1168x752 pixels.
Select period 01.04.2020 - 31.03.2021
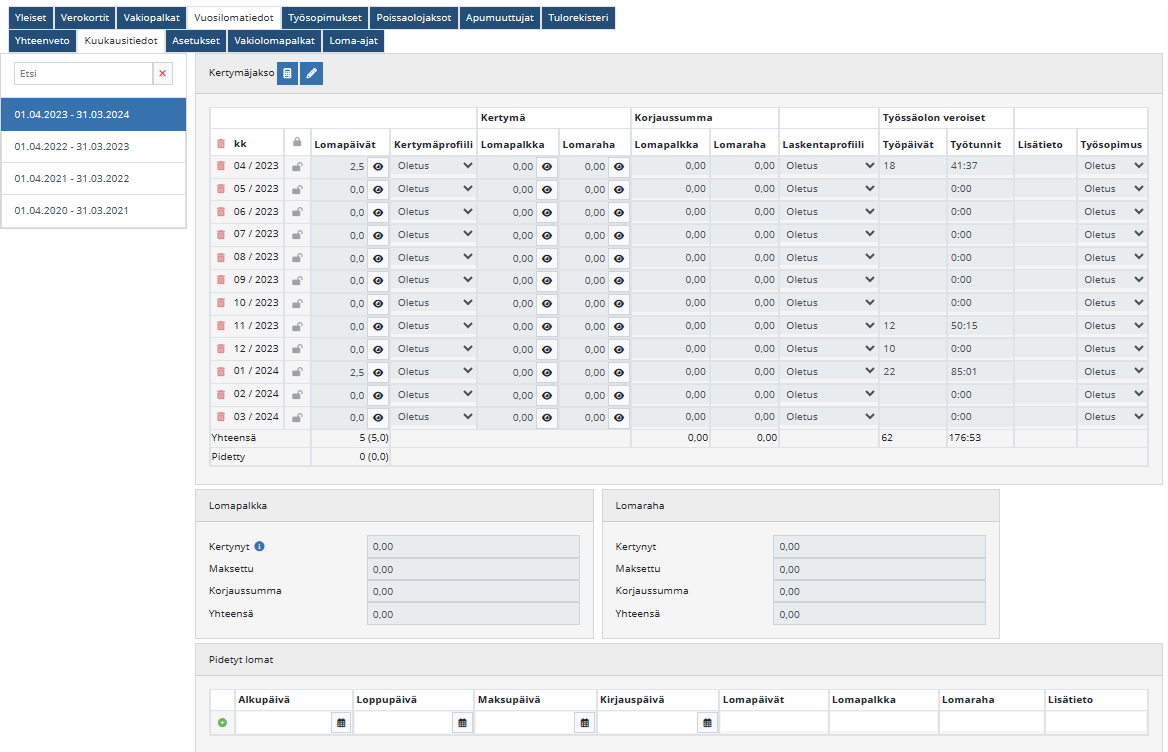[94, 211]
